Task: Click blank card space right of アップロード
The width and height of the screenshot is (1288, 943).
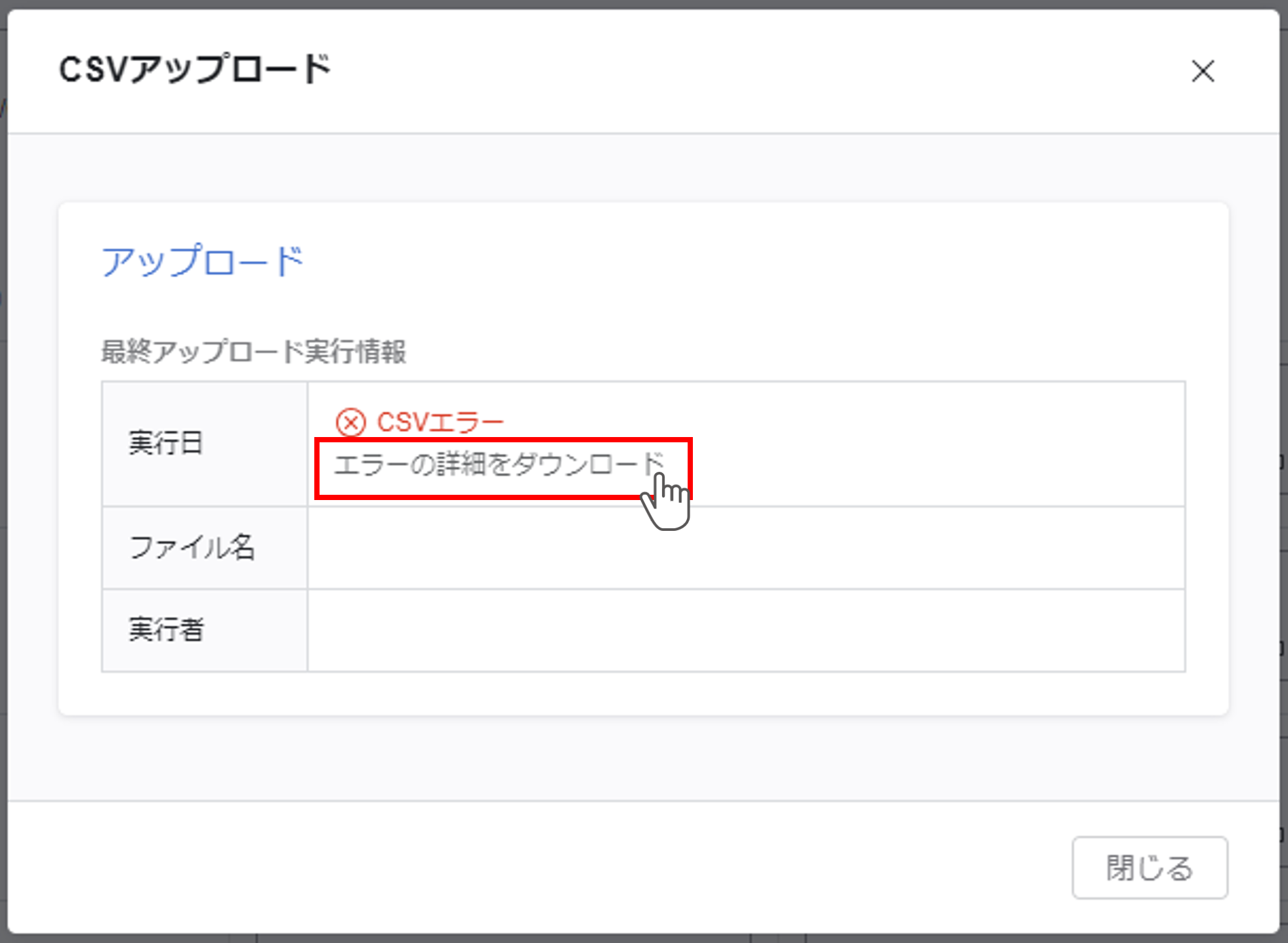Action: (x=722, y=261)
